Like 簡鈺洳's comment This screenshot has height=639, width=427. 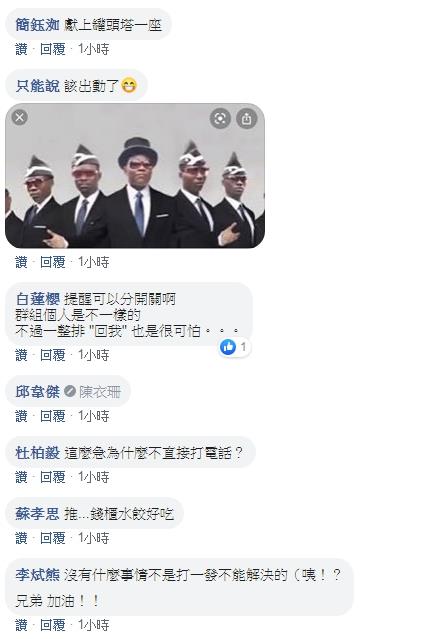coord(21,49)
